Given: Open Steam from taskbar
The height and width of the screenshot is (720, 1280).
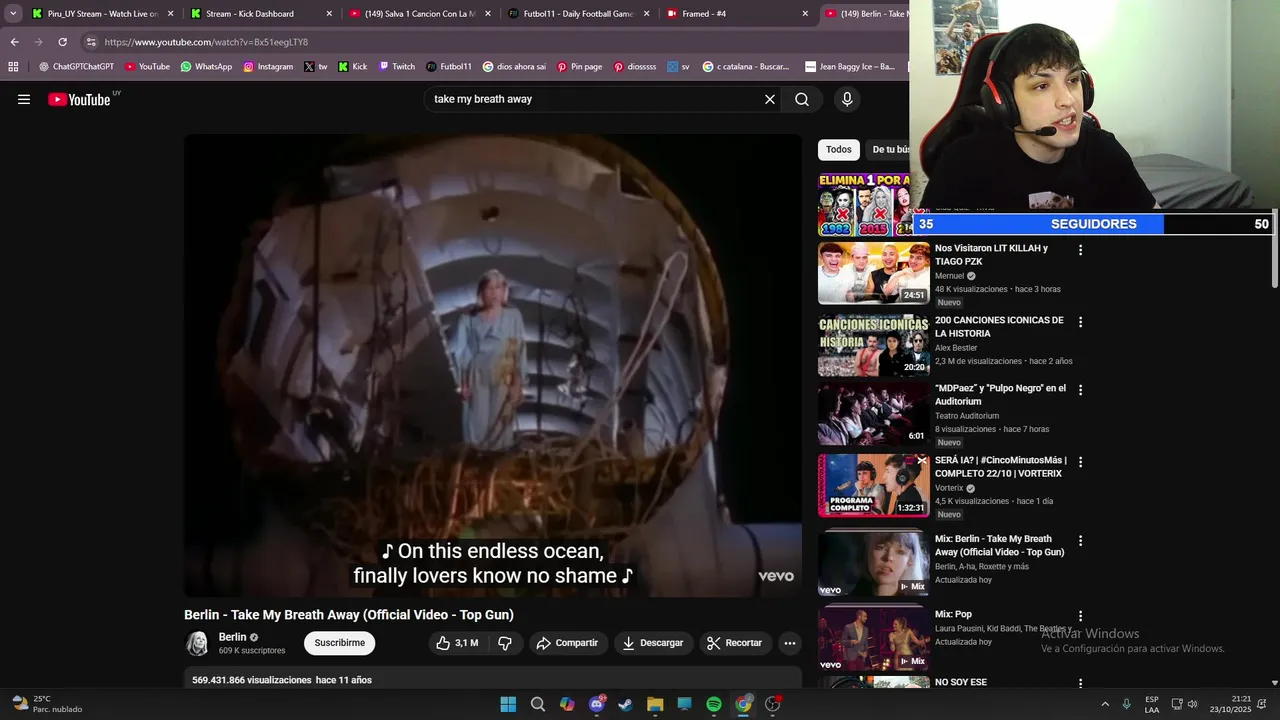Looking at the screenshot, I should [x=626, y=704].
